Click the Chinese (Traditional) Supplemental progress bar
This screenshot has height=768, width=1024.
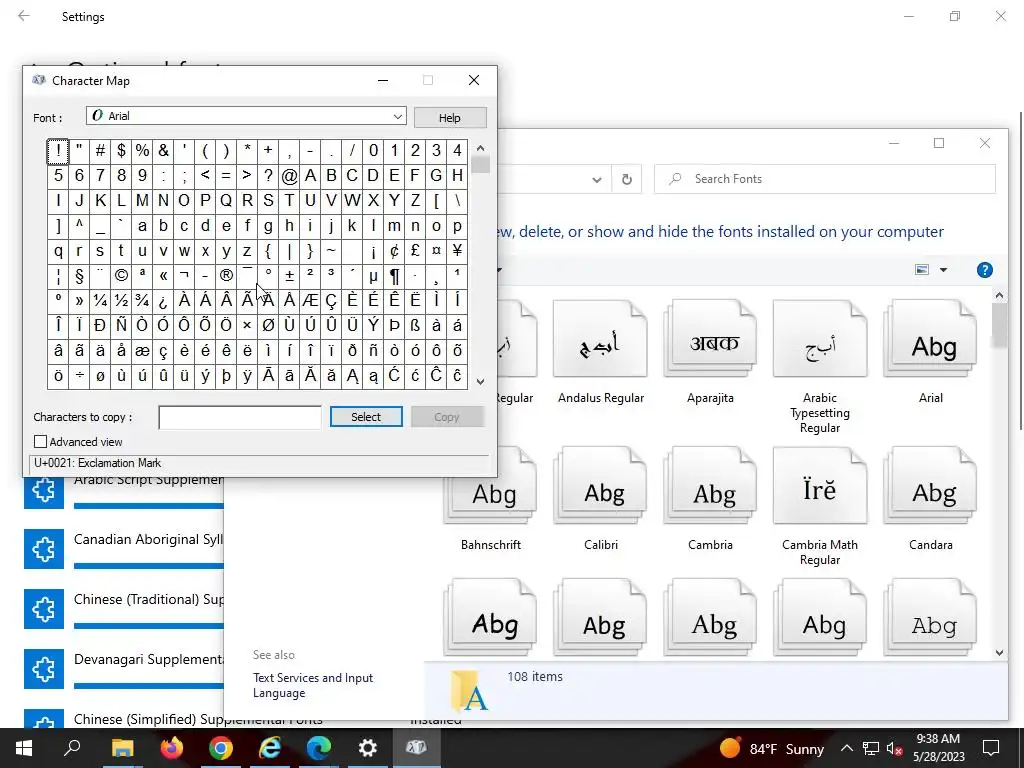pyautogui.click(x=149, y=626)
